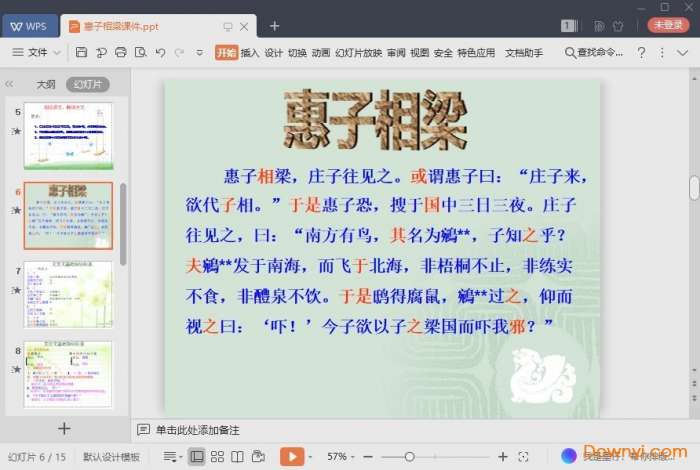Select the 视图 ribbon tab

(420, 53)
